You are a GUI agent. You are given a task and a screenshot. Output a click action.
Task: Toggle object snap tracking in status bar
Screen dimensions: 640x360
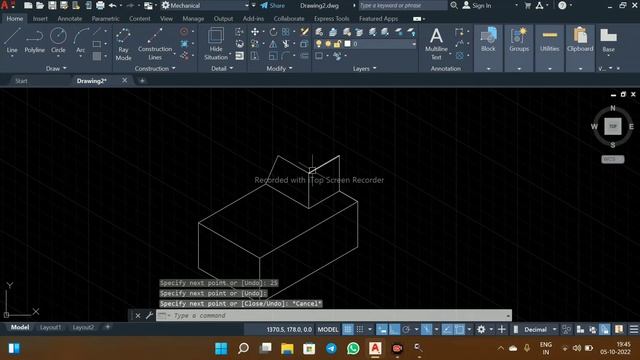(447, 329)
